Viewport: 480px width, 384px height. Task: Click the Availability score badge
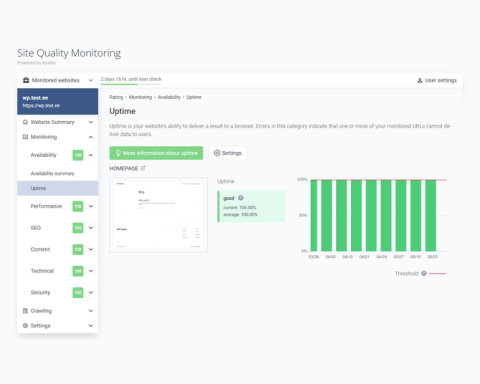[x=78, y=155]
